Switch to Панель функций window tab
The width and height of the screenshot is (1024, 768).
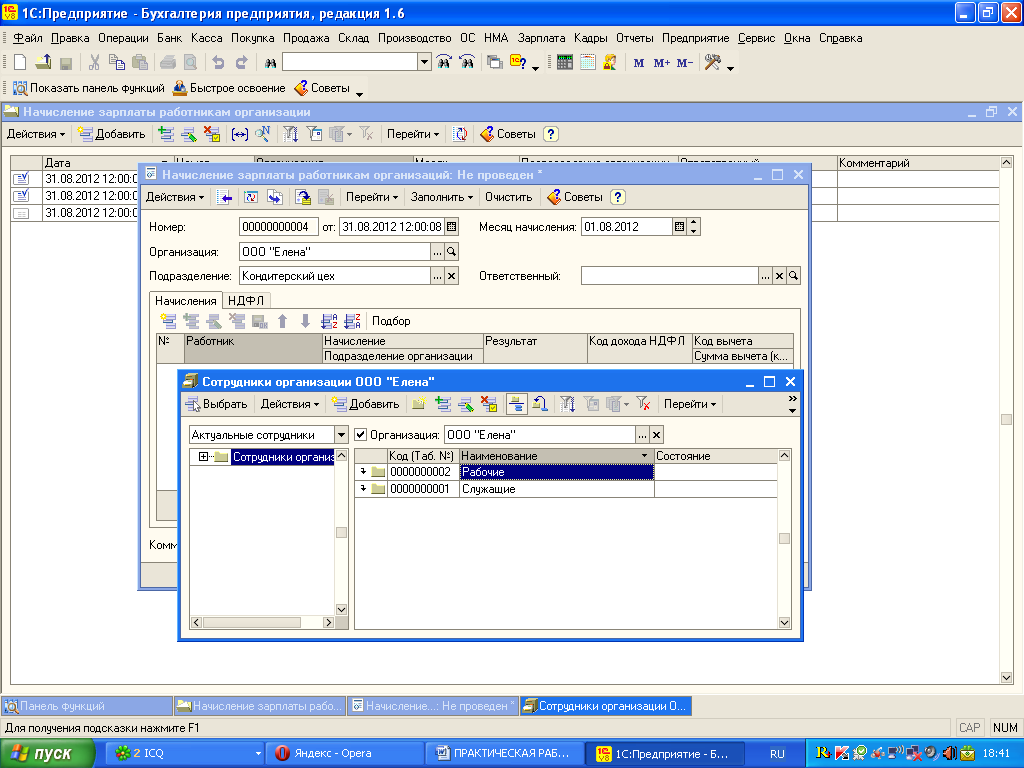[x=87, y=706]
